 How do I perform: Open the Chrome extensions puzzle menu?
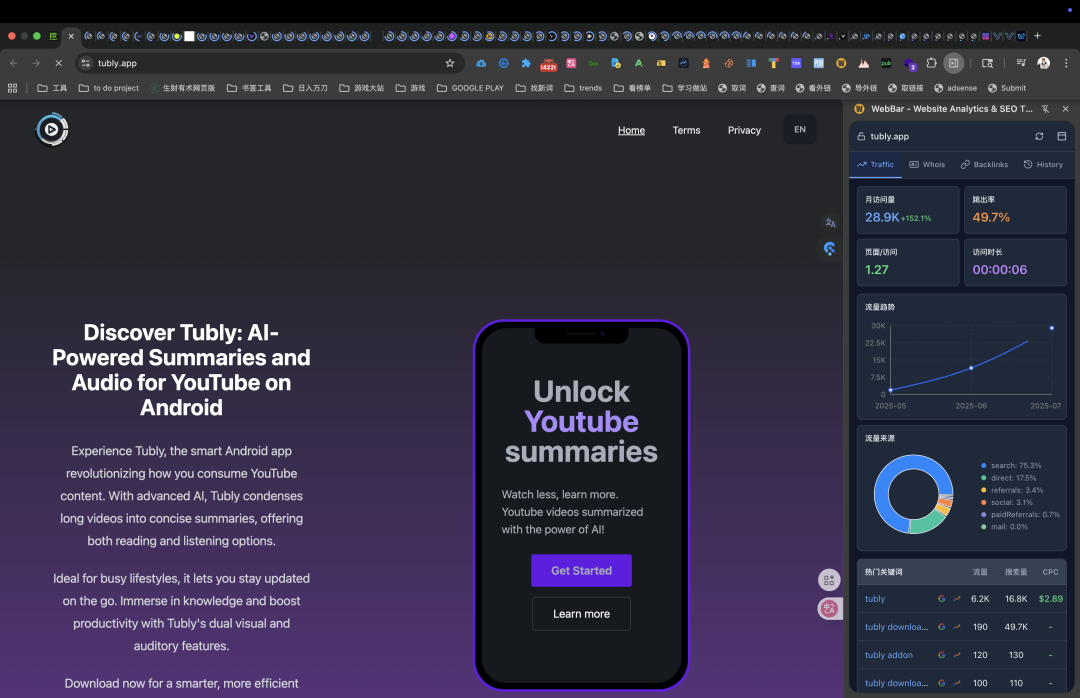tap(931, 63)
